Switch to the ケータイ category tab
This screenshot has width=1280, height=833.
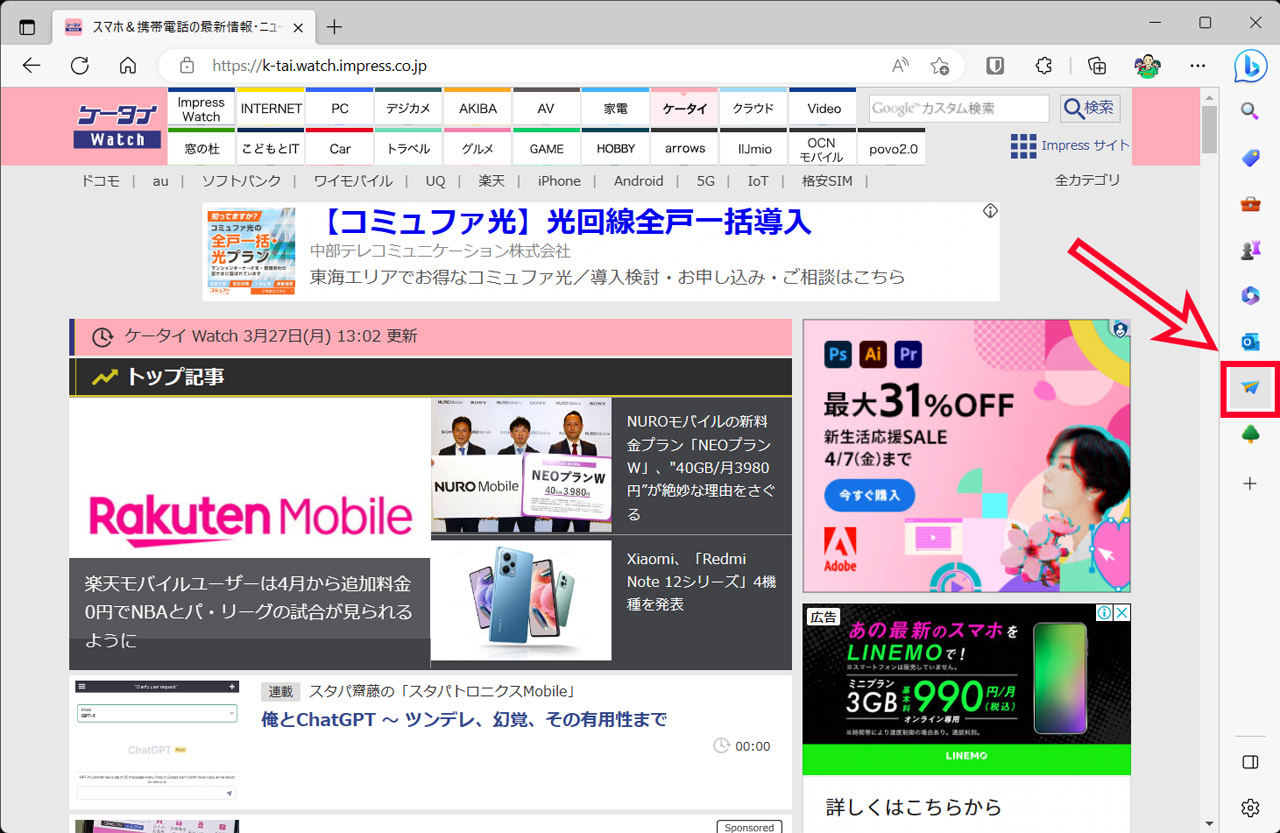684,107
